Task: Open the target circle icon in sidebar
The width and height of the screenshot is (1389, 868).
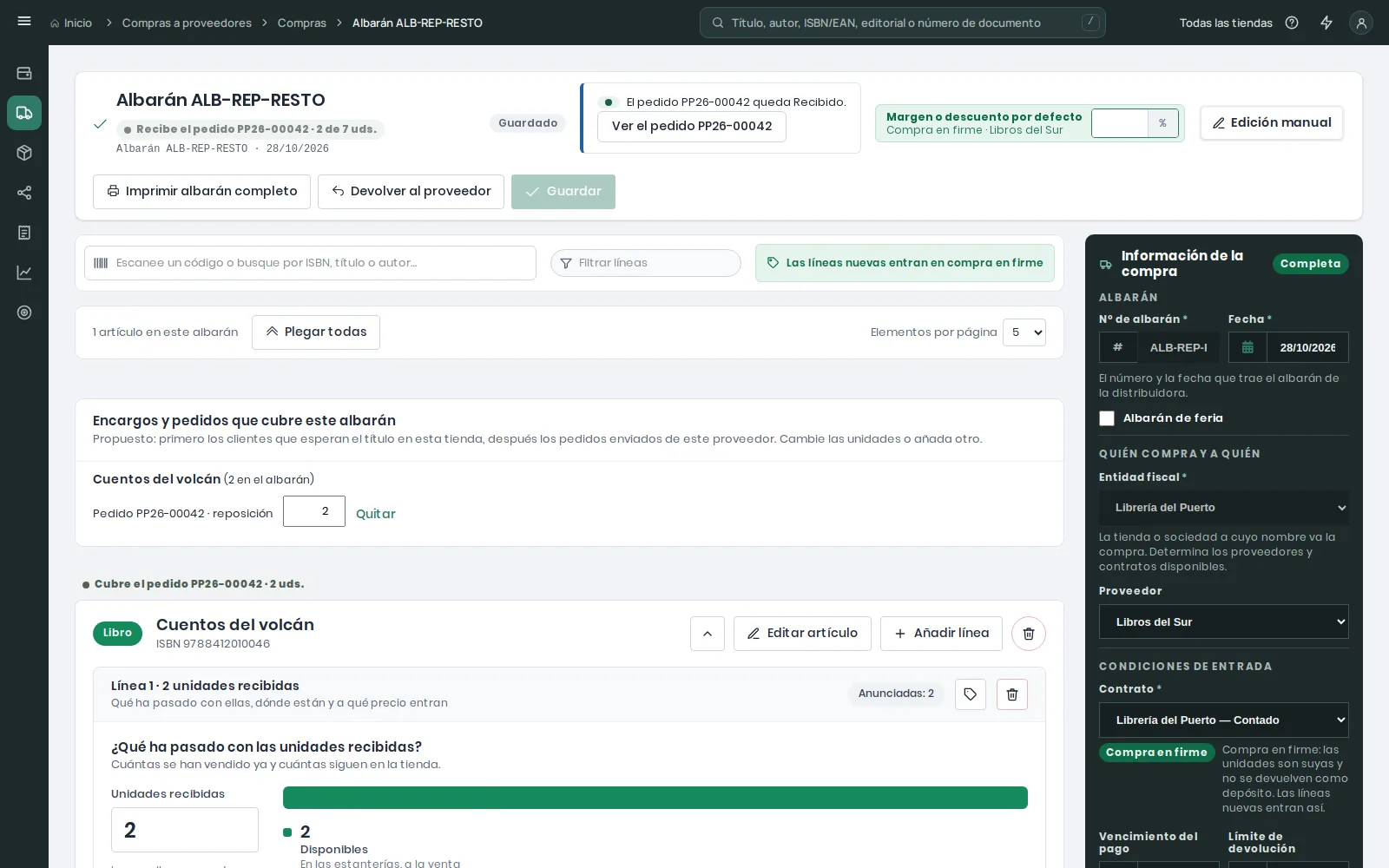Action: [x=24, y=312]
